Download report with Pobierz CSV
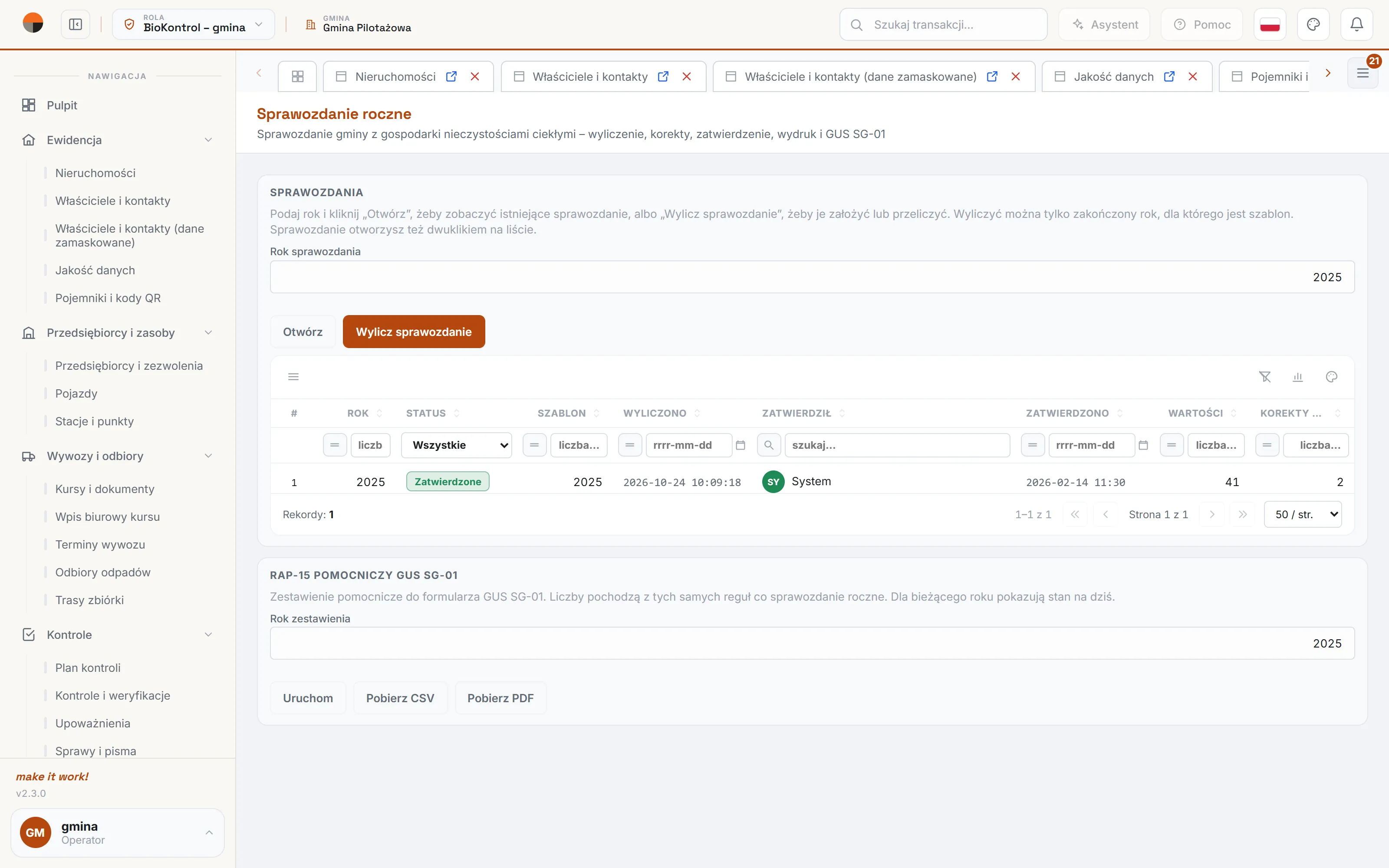This screenshot has height=868, width=1389. click(400, 698)
